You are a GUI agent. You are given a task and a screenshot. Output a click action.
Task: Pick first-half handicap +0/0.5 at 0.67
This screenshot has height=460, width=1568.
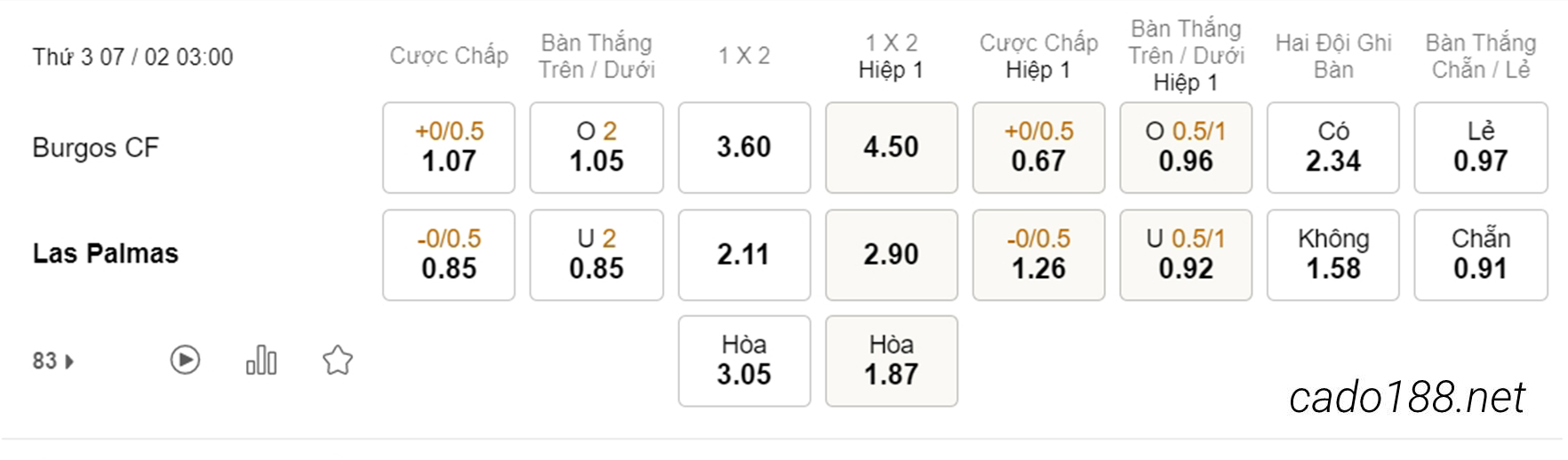click(1039, 147)
